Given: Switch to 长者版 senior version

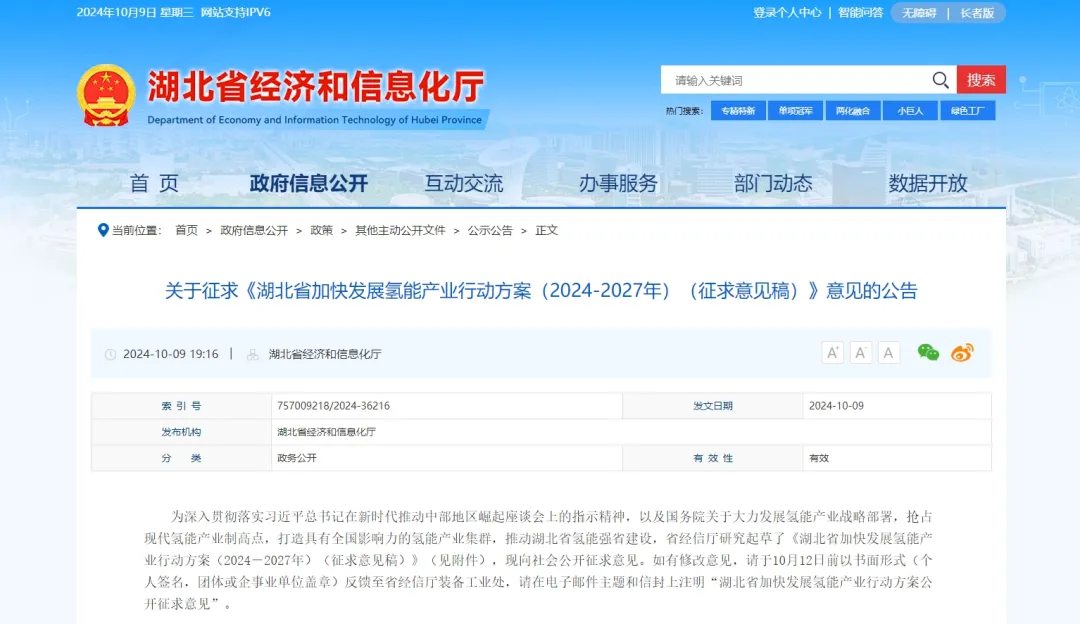Looking at the screenshot, I should pyautogui.click(x=977, y=13).
